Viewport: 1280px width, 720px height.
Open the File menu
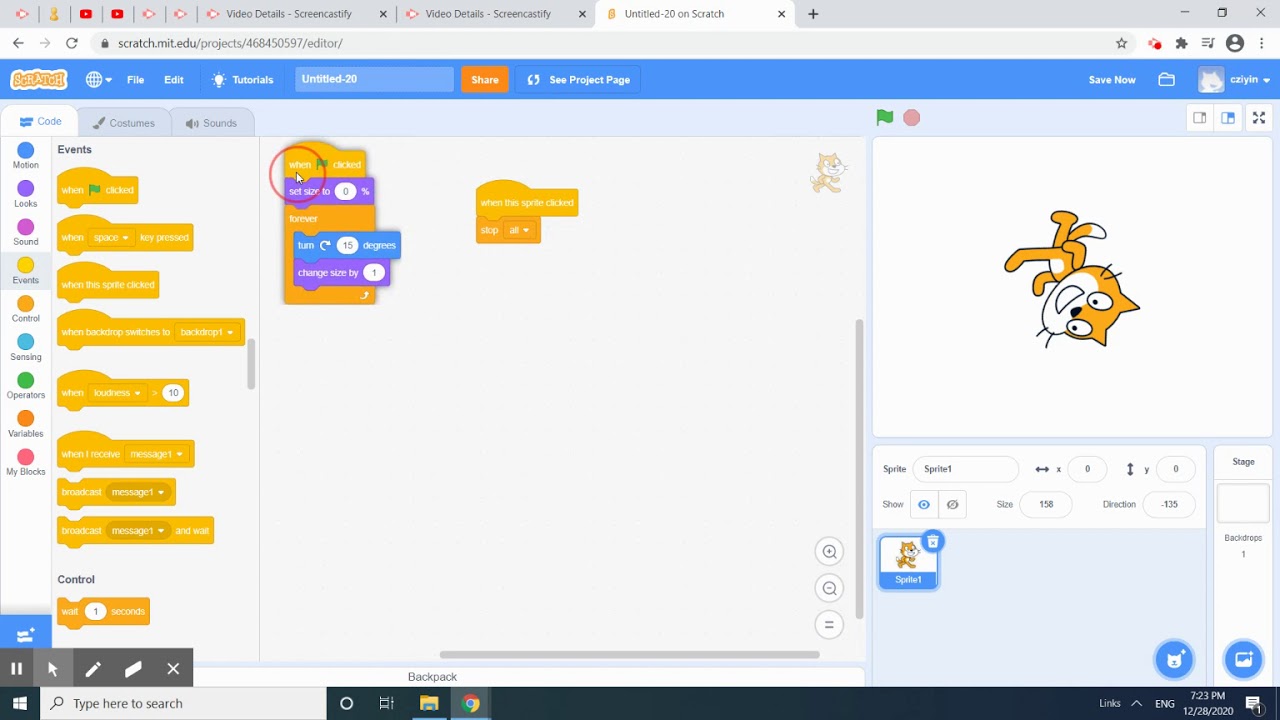pos(135,79)
